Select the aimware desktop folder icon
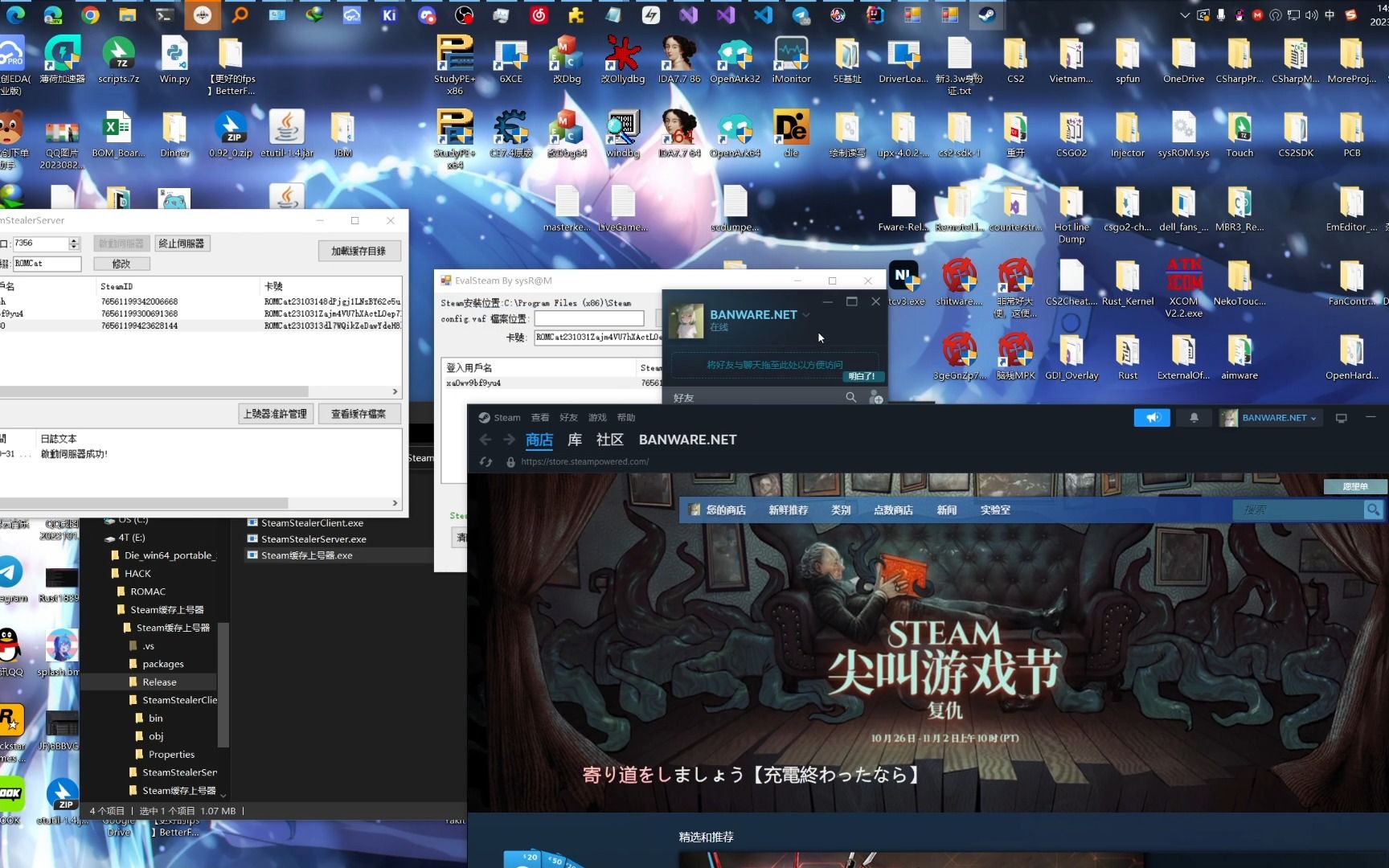Screen dimensions: 1389x868 click(1239, 356)
